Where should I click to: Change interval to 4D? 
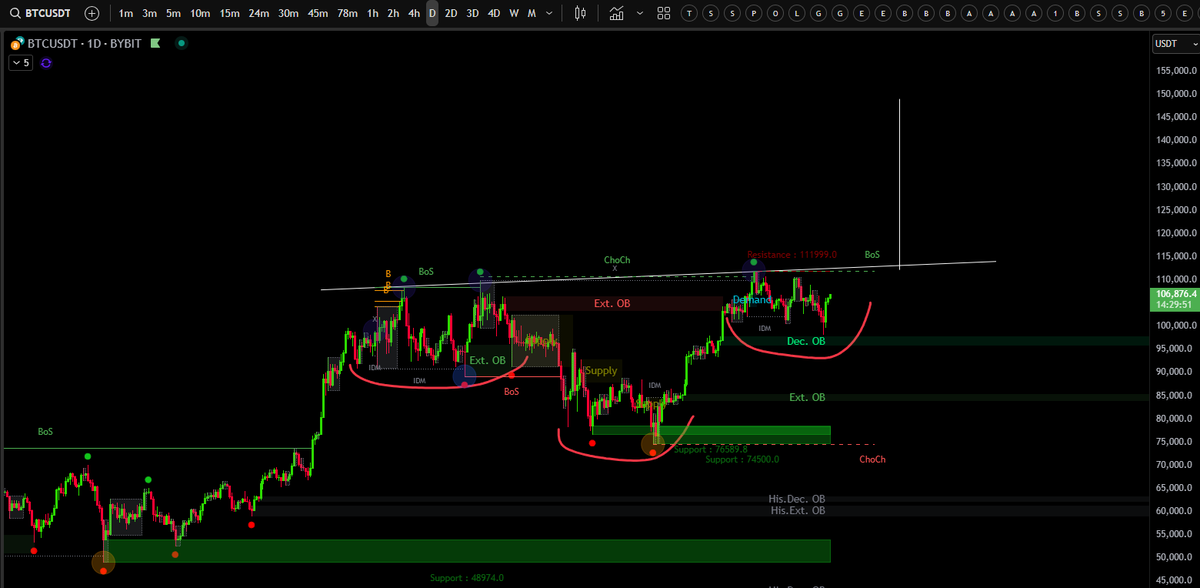(x=494, y=13)
